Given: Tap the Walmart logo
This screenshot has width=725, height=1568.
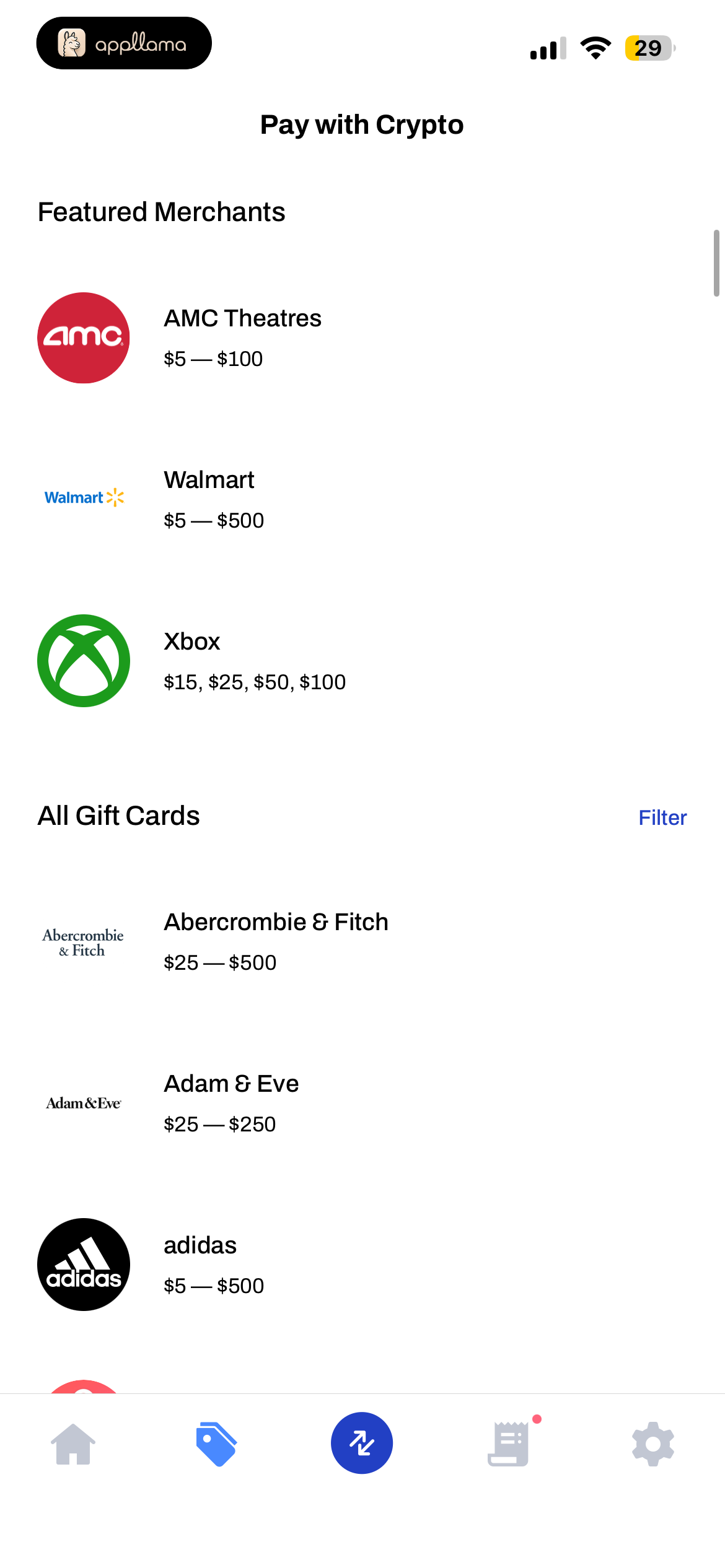Looking at the screenshot, I should coord(84,497).
